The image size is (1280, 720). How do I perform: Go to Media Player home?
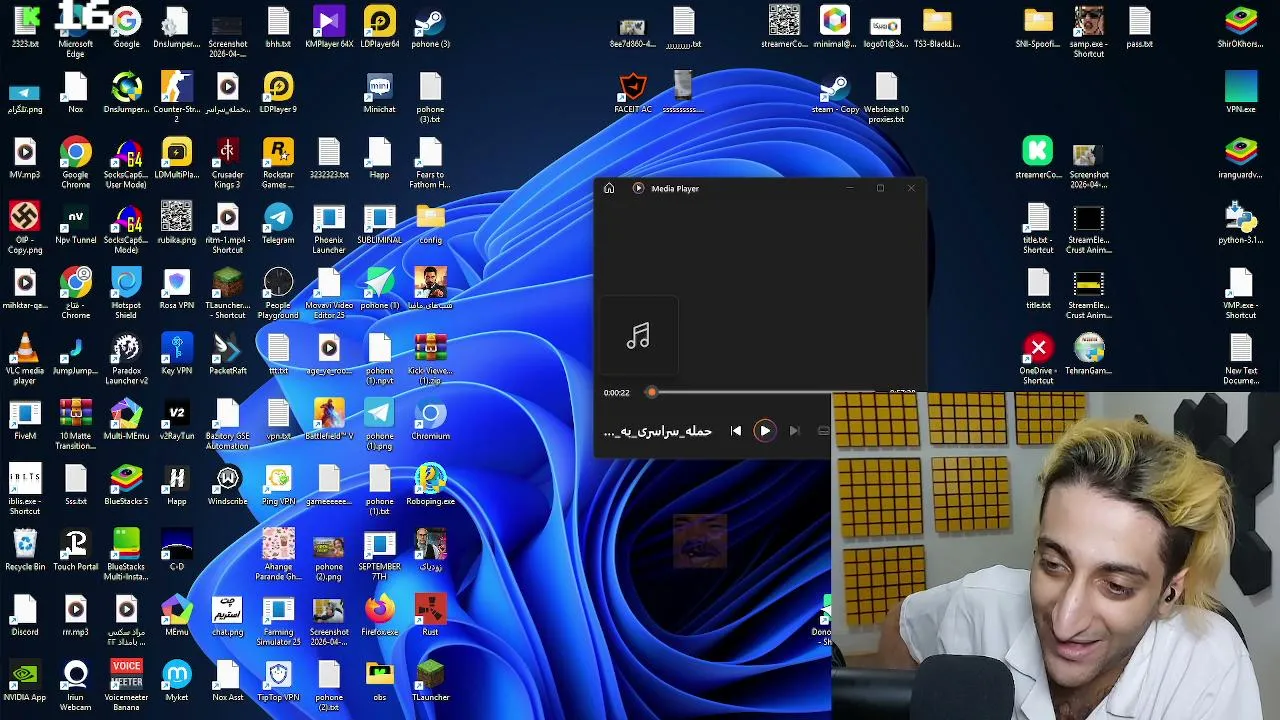tap(609, 188)
